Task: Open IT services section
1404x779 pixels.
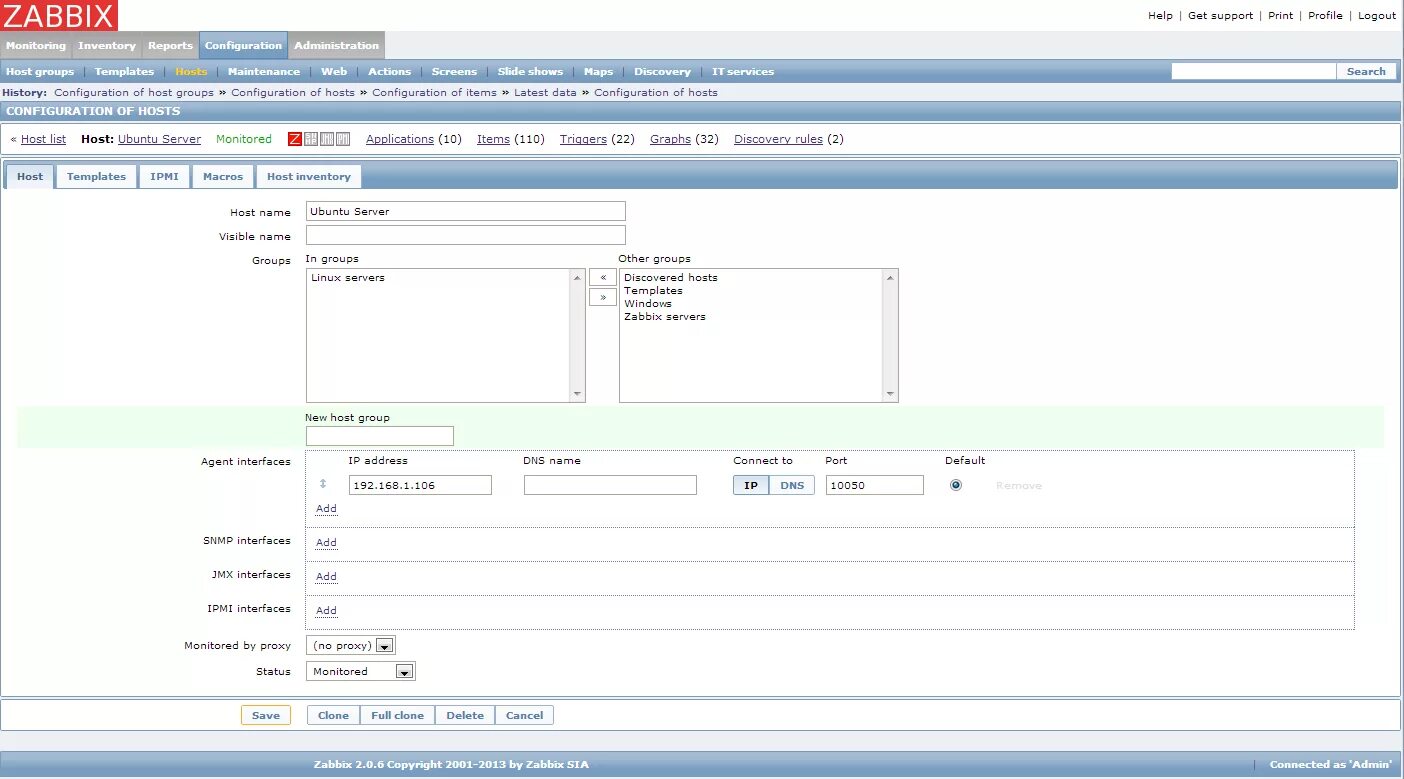Action: click(x=743, y=72)
